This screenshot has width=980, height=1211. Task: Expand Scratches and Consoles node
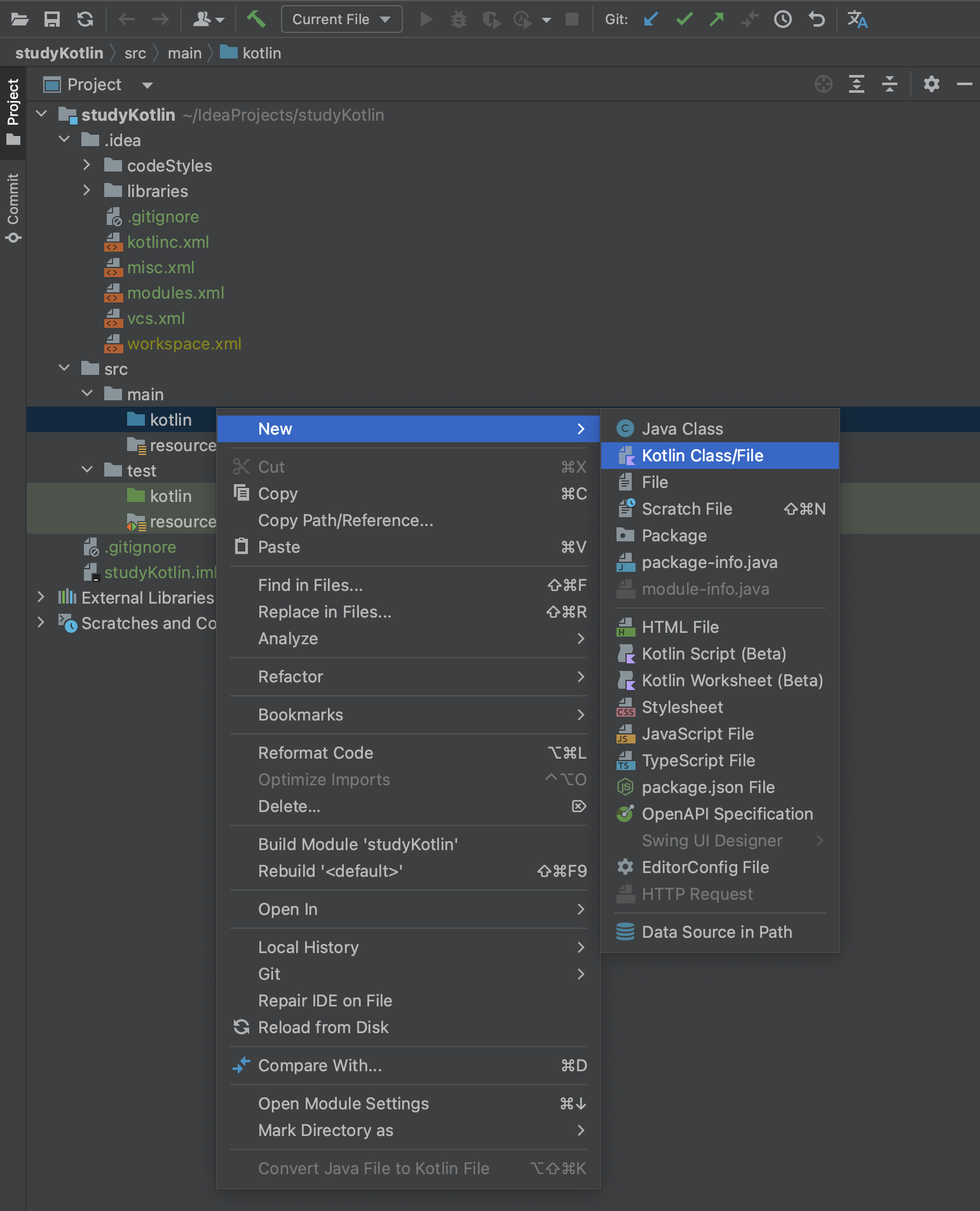(x=41, y=623)
